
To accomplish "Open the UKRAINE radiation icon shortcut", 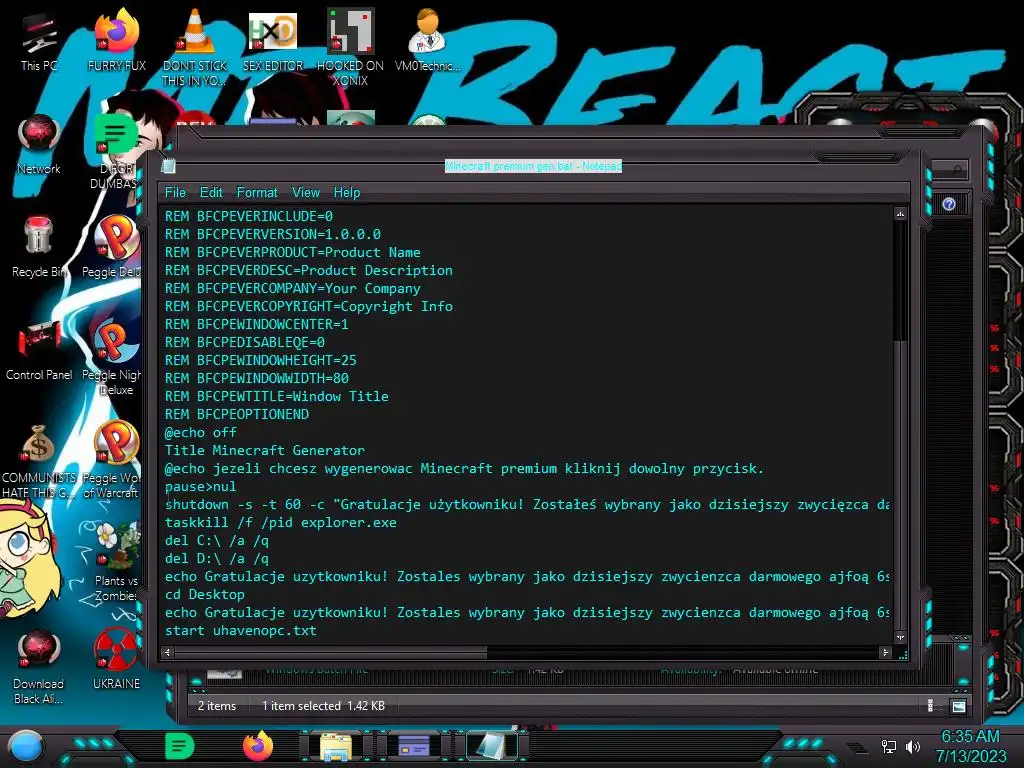I will click(x=116, y=660).
